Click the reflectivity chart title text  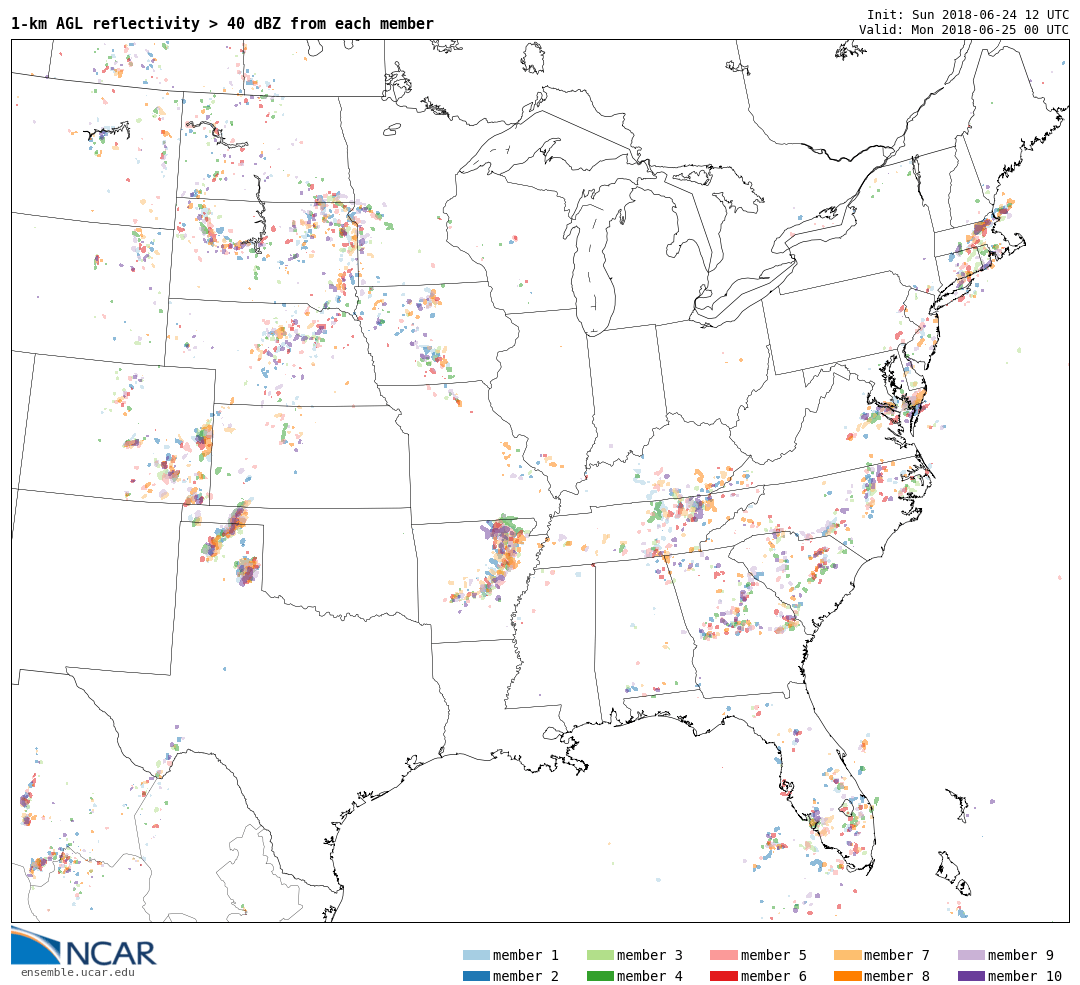coord(222,24)
